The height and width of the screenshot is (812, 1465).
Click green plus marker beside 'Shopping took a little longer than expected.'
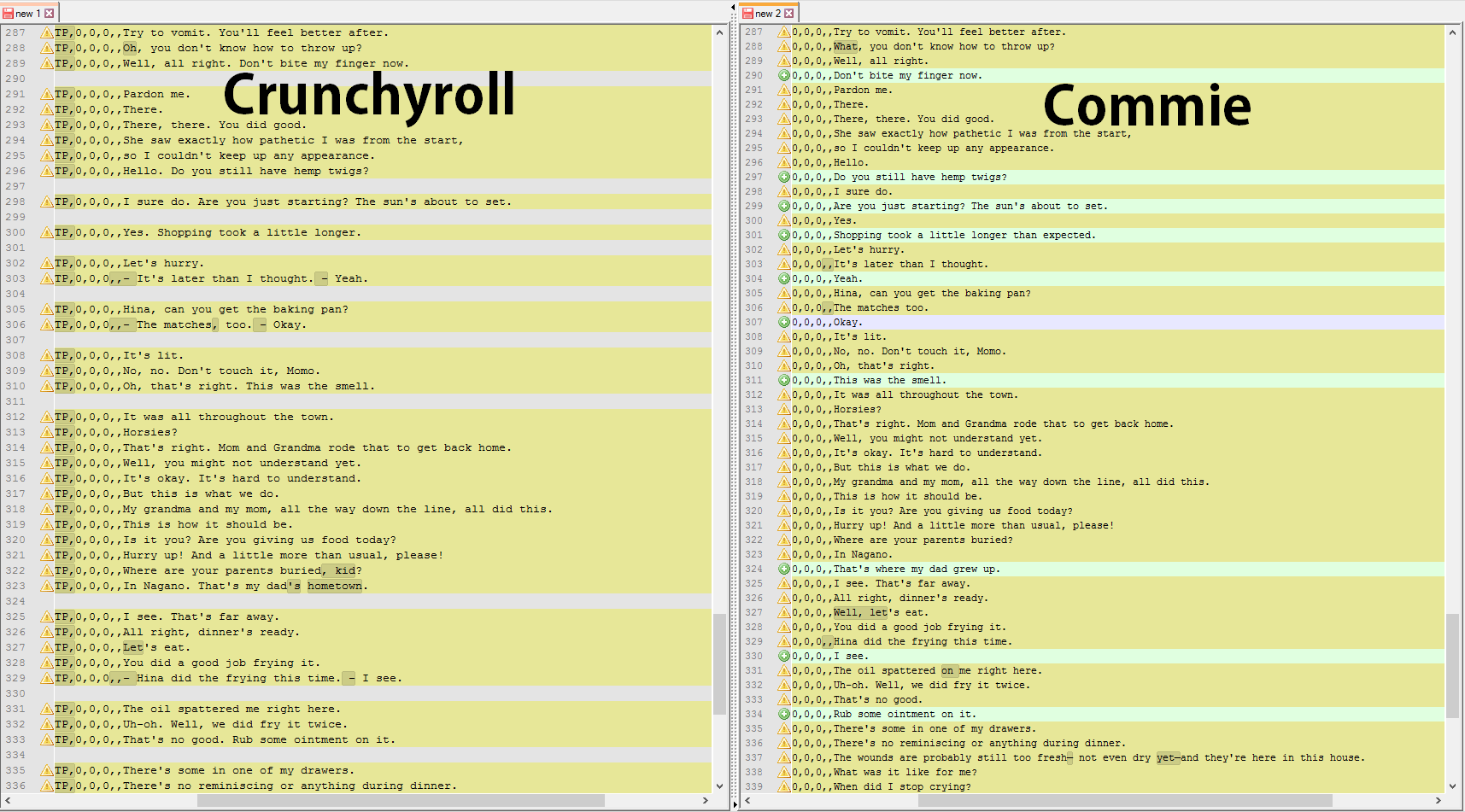pyautogui.click(x=783, y=235)
